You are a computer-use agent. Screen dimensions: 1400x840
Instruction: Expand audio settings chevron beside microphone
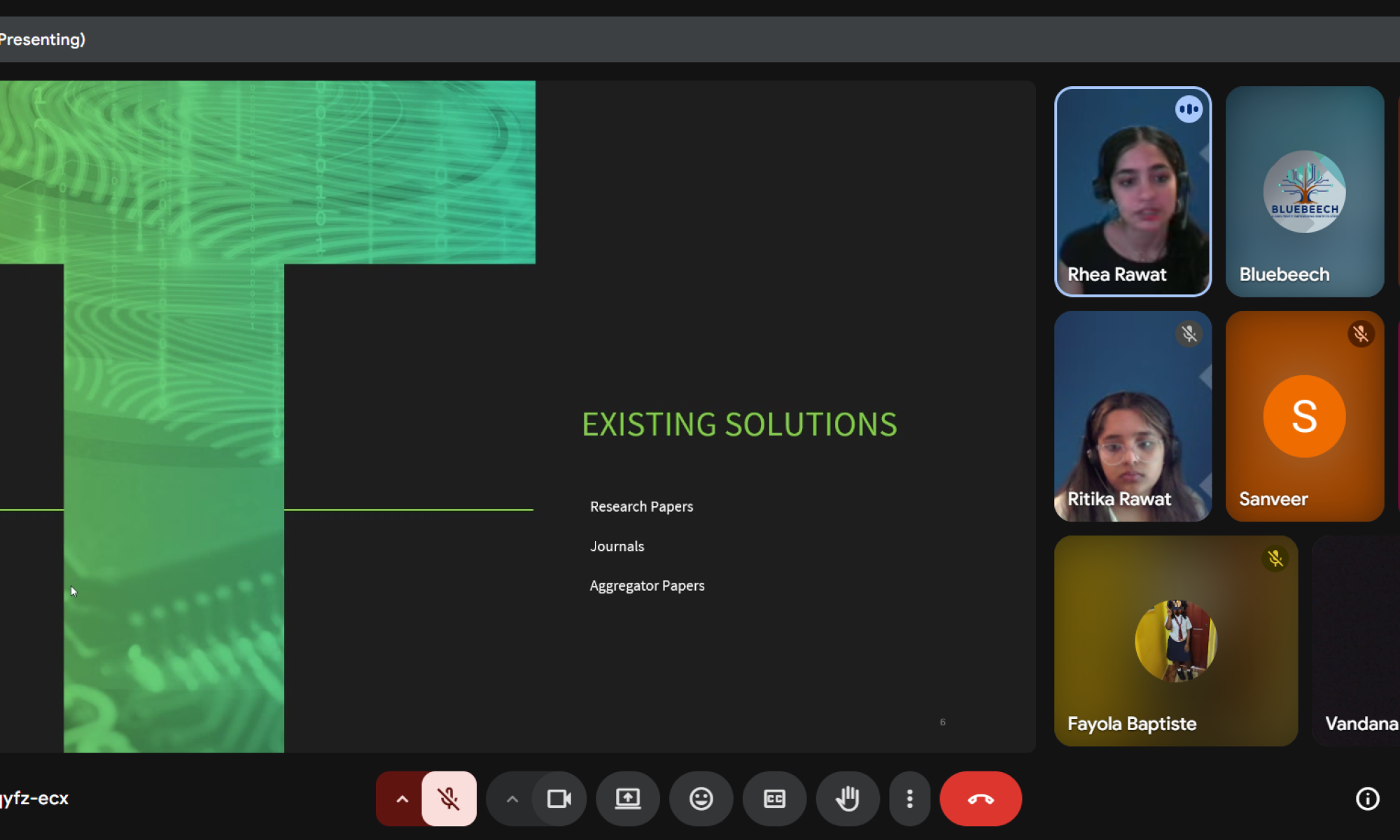tap(402, 799)
